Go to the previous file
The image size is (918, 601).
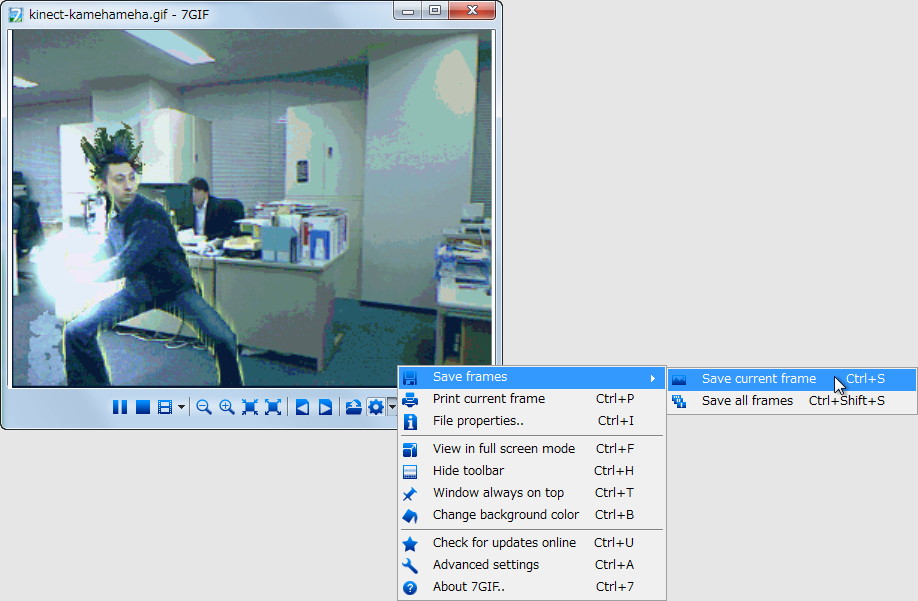click(x=302, y=407)
